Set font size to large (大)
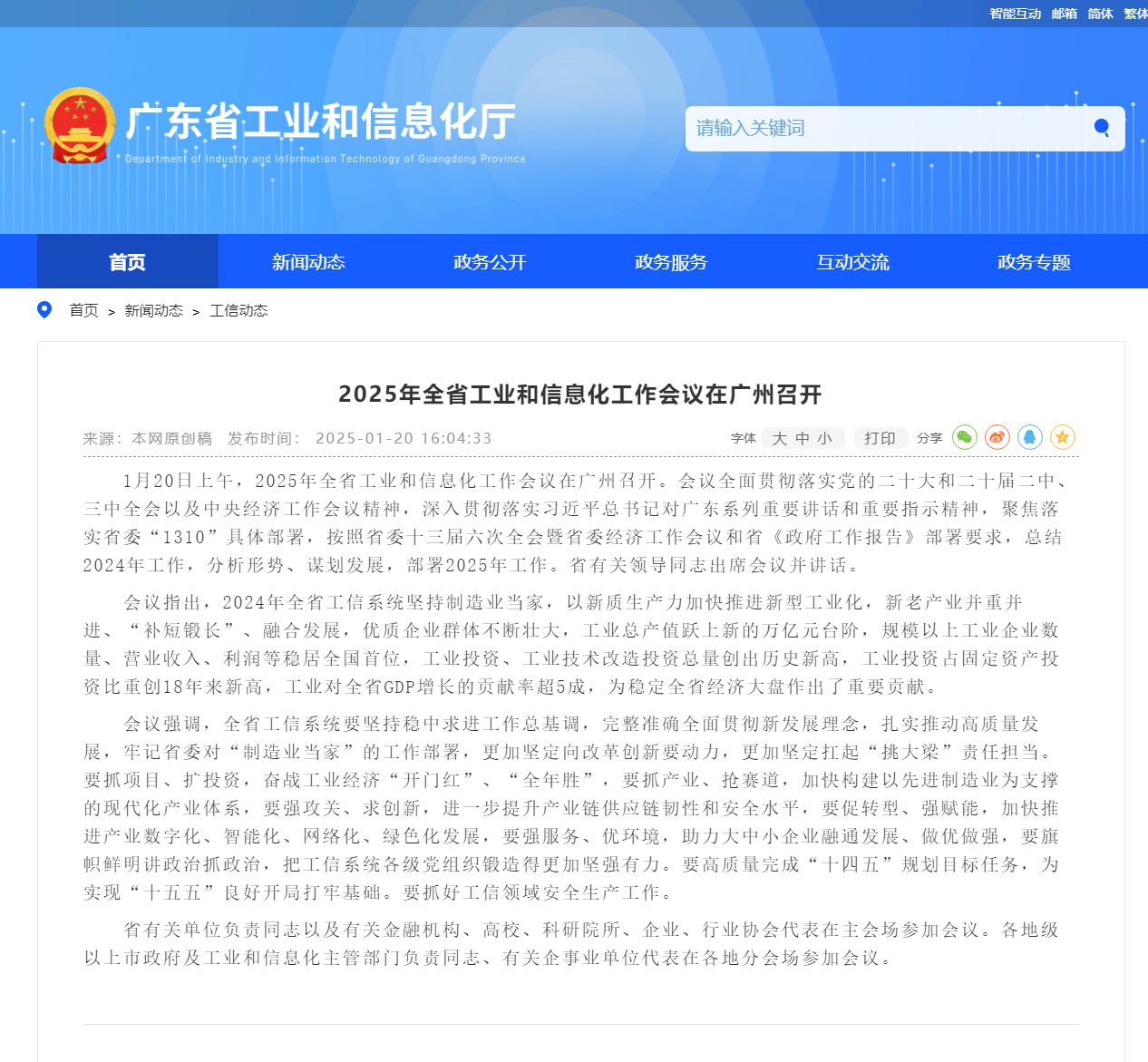This screenshot has width=1148, height=1062. pos(780,439)
